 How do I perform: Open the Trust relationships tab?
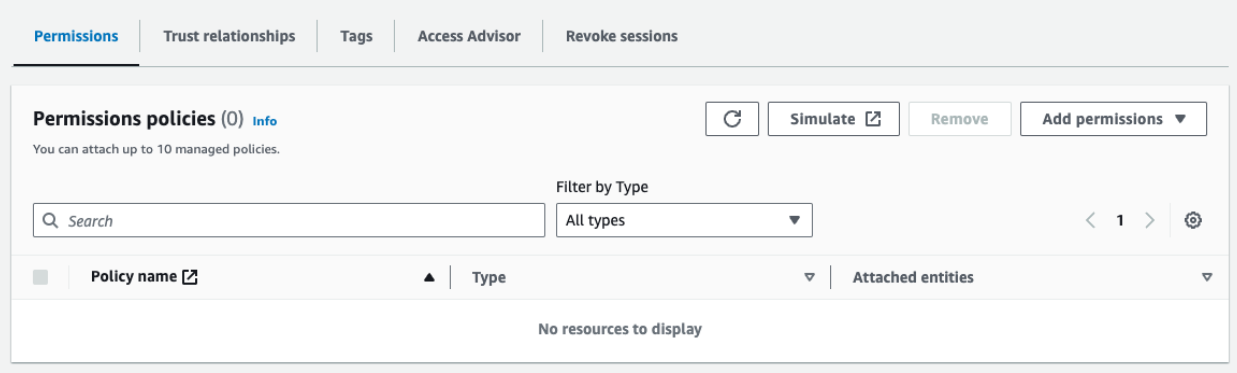pyautogui.click(x=229, y=36)
